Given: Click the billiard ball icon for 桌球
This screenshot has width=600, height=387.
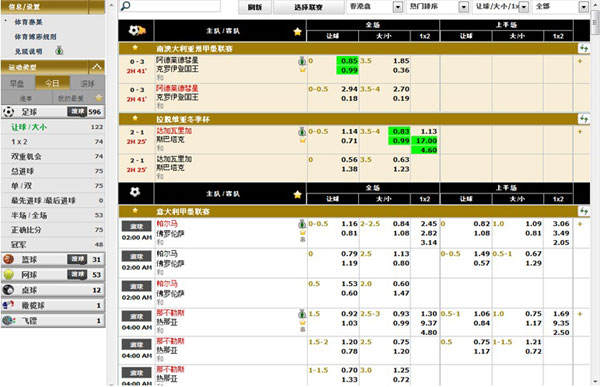Looking at the screenshot, I should tap(8, 290).
